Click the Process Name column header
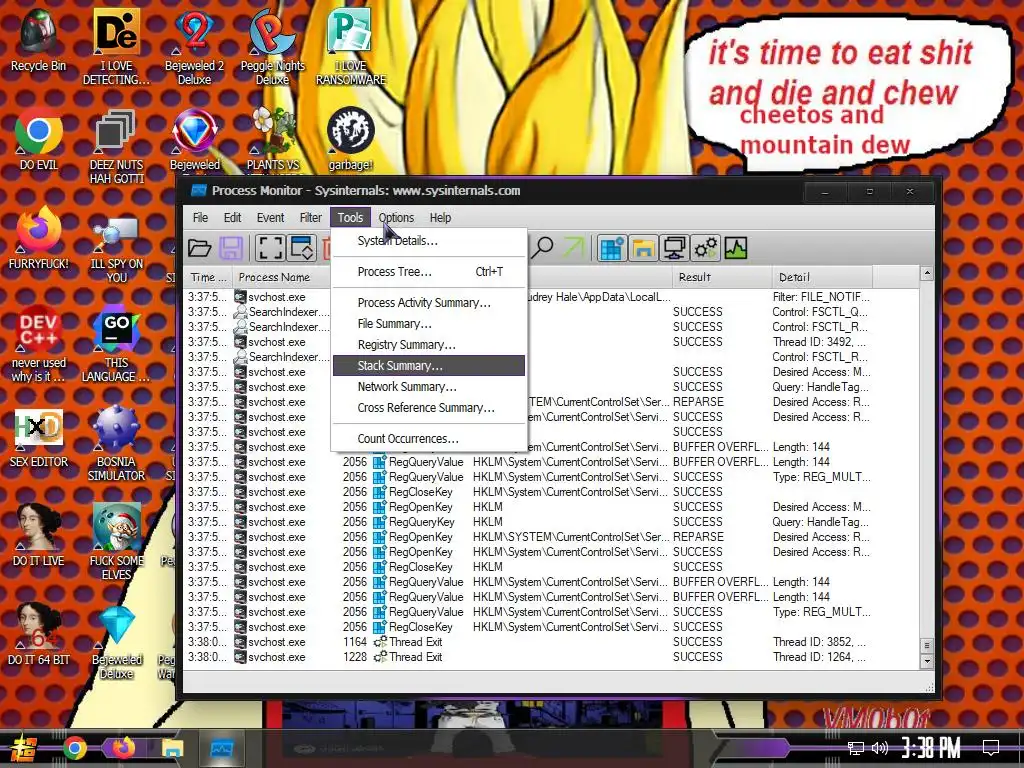1024x768 pixels. [281, 277]
